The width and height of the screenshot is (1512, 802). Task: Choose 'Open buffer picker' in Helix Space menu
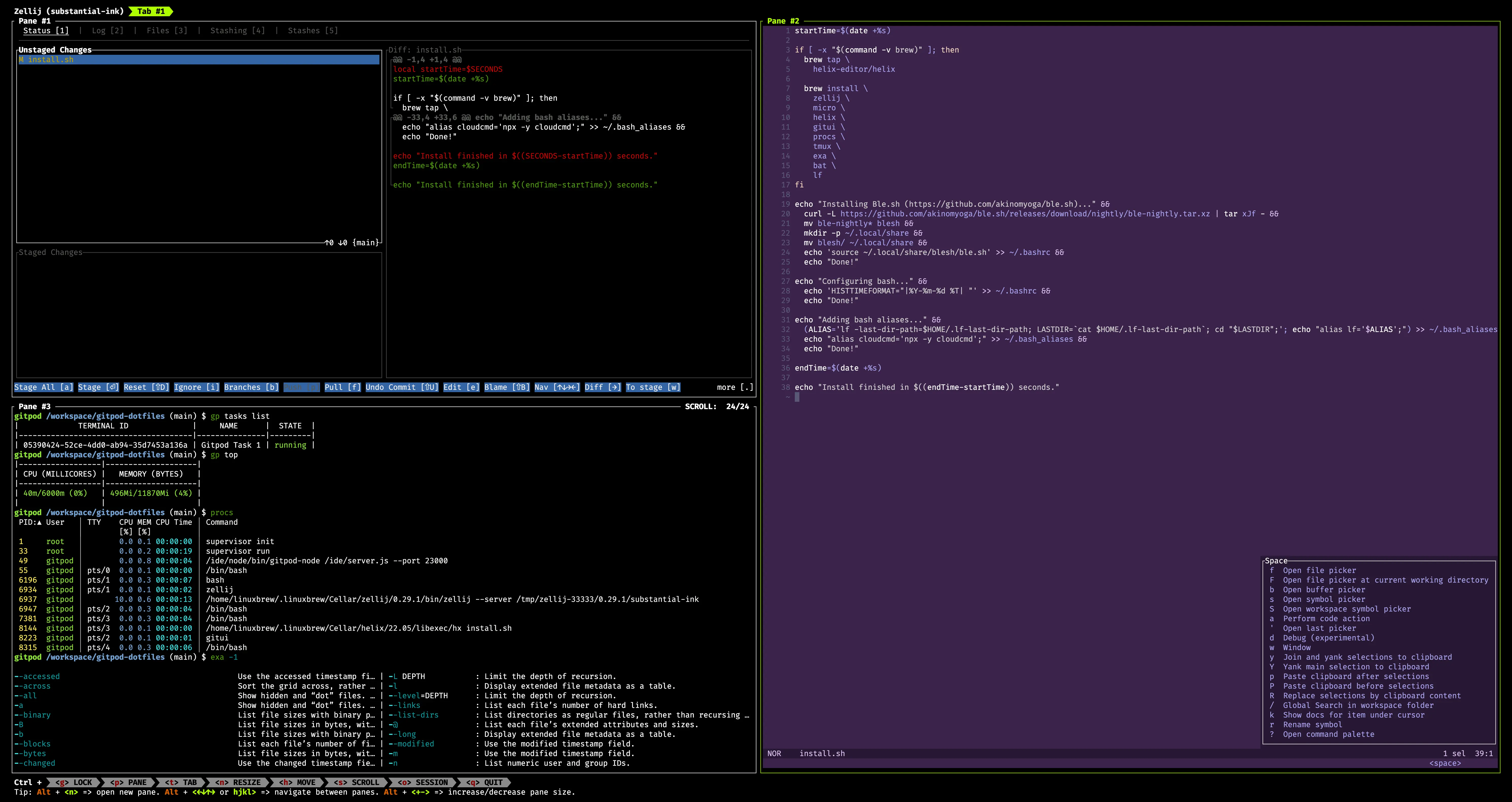1318,589
